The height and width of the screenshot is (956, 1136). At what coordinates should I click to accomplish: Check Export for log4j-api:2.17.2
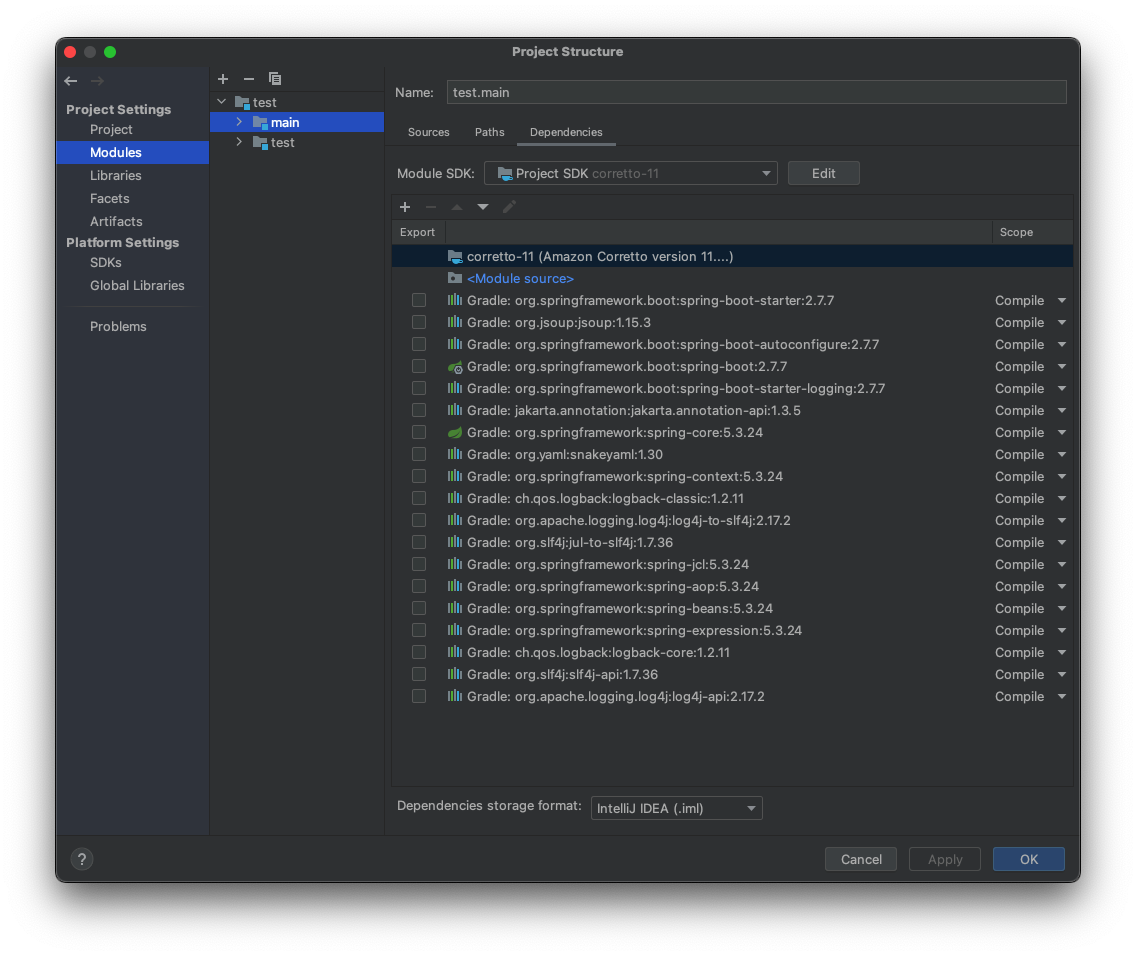(x=419, y=696)
